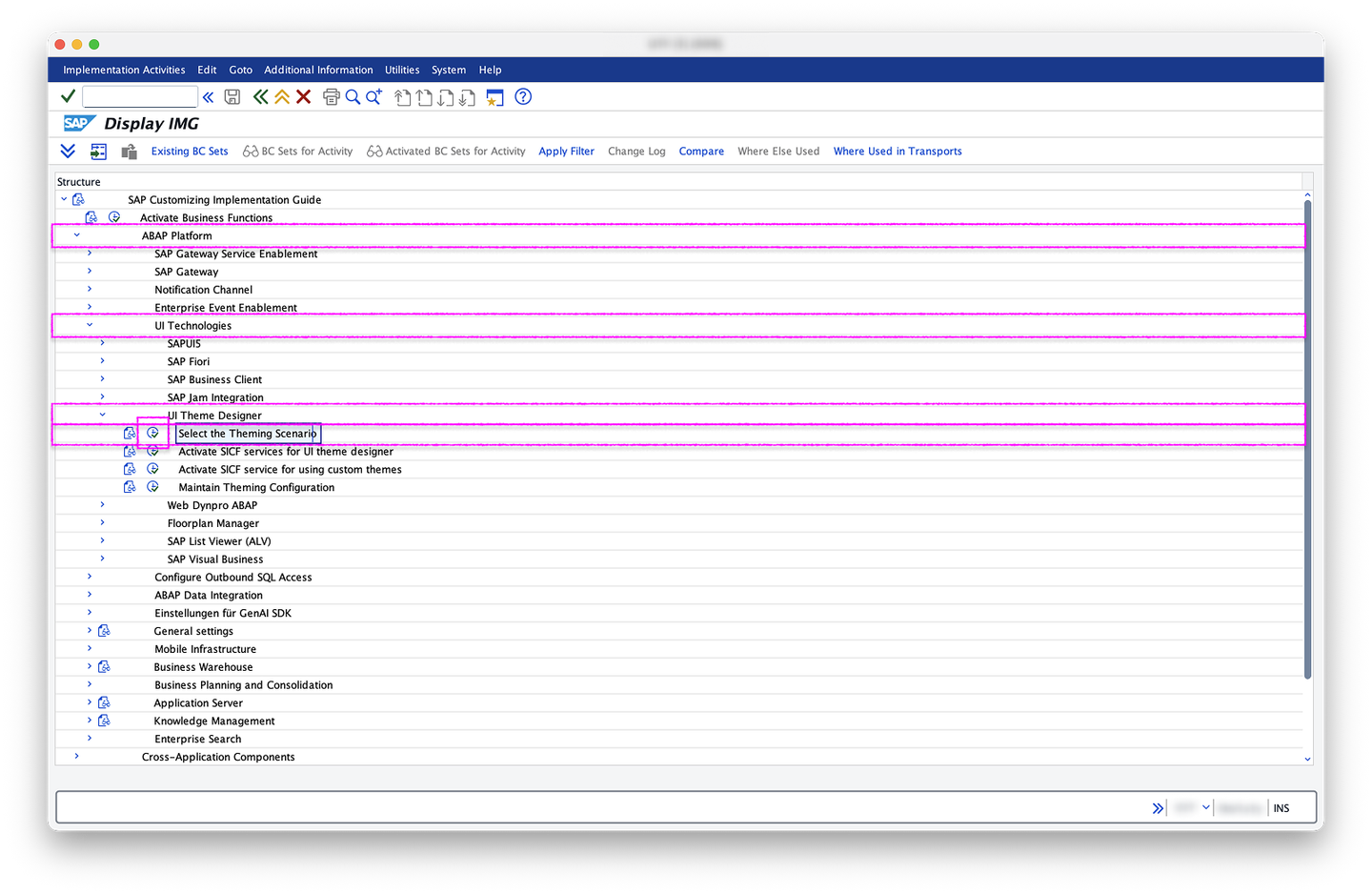Viewport: 1372px width, 894px height.
Task: Open the System menu
Action: click(449, 70)
